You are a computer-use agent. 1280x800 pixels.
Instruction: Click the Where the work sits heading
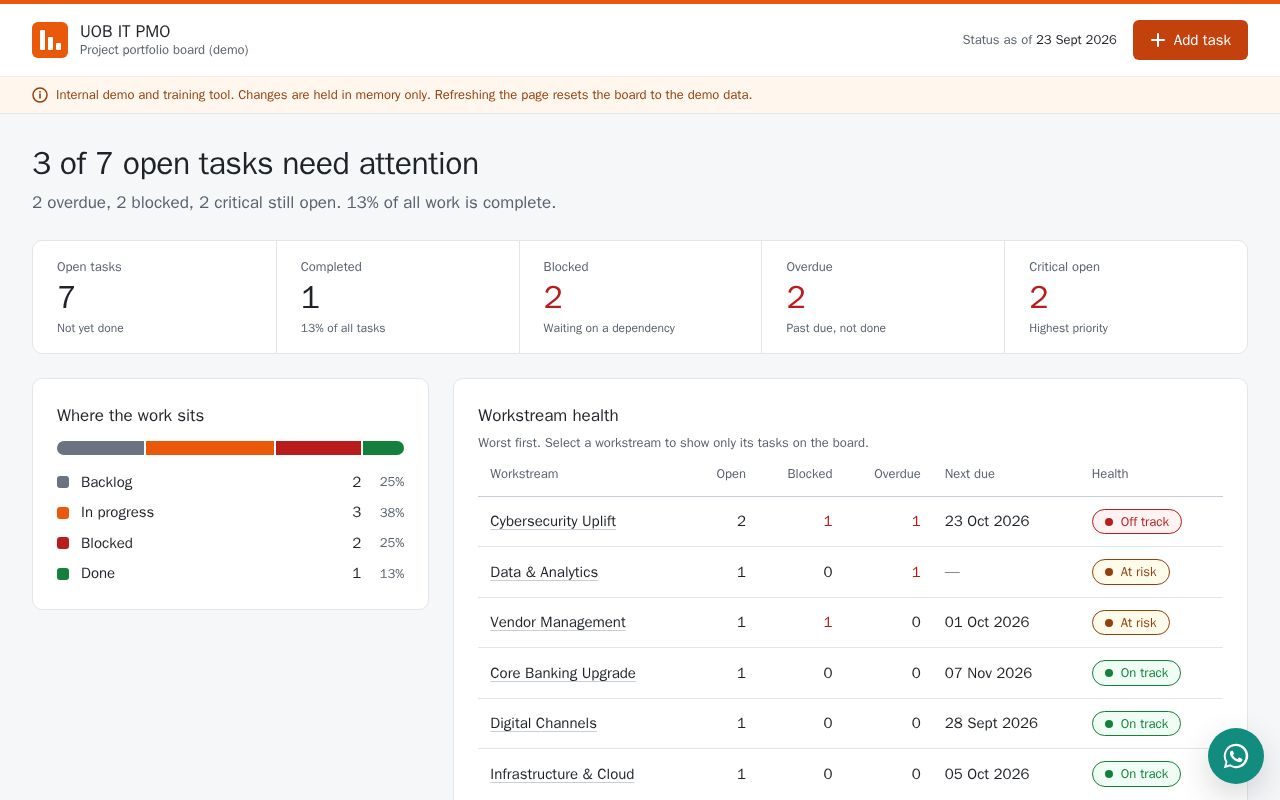pyautogui.click(x=130, y=416)
